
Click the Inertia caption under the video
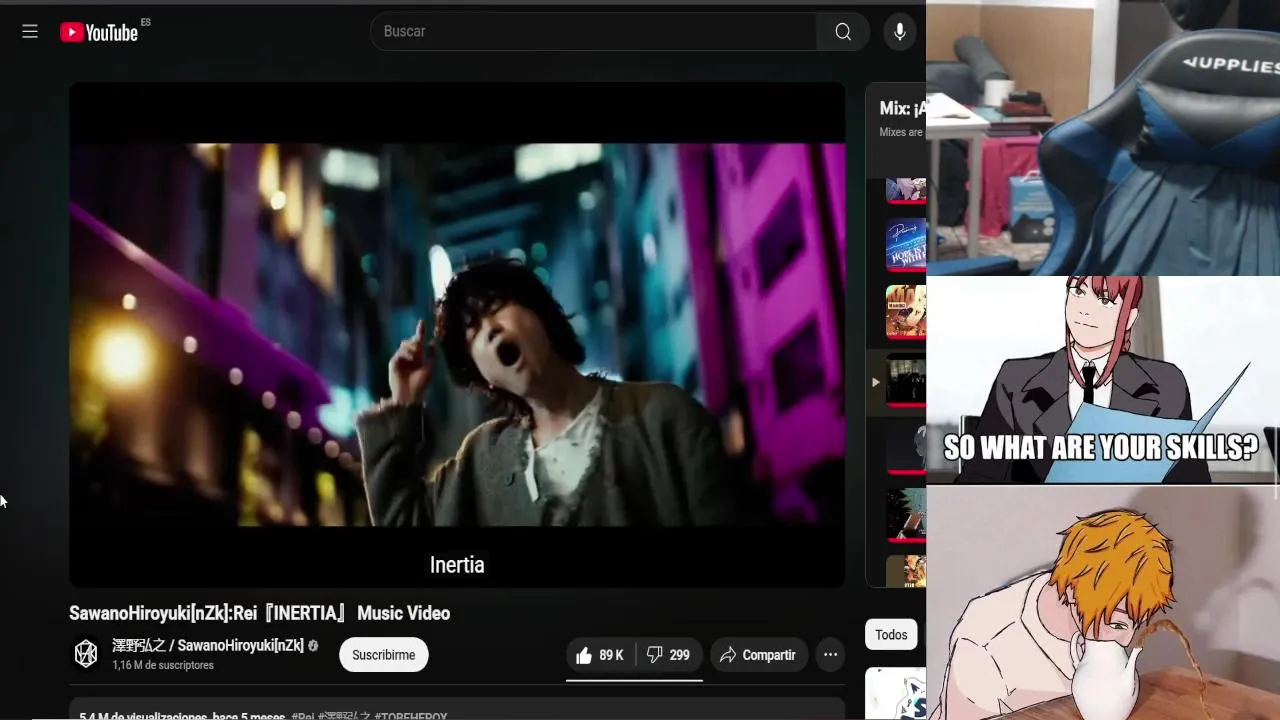pos(457,565)
